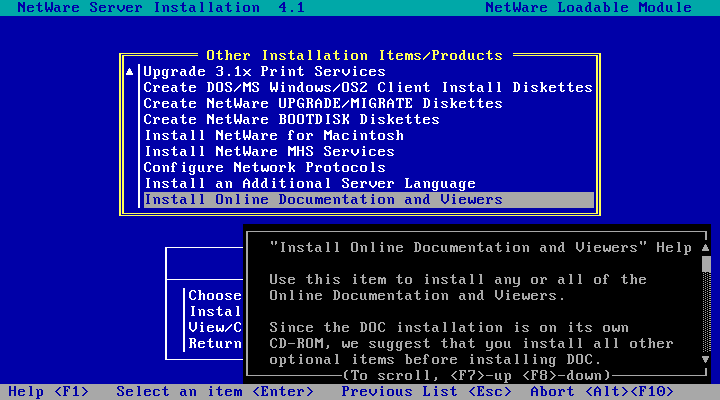Click help line "Online Documentation and Viewers."

[x=417, y=296]
